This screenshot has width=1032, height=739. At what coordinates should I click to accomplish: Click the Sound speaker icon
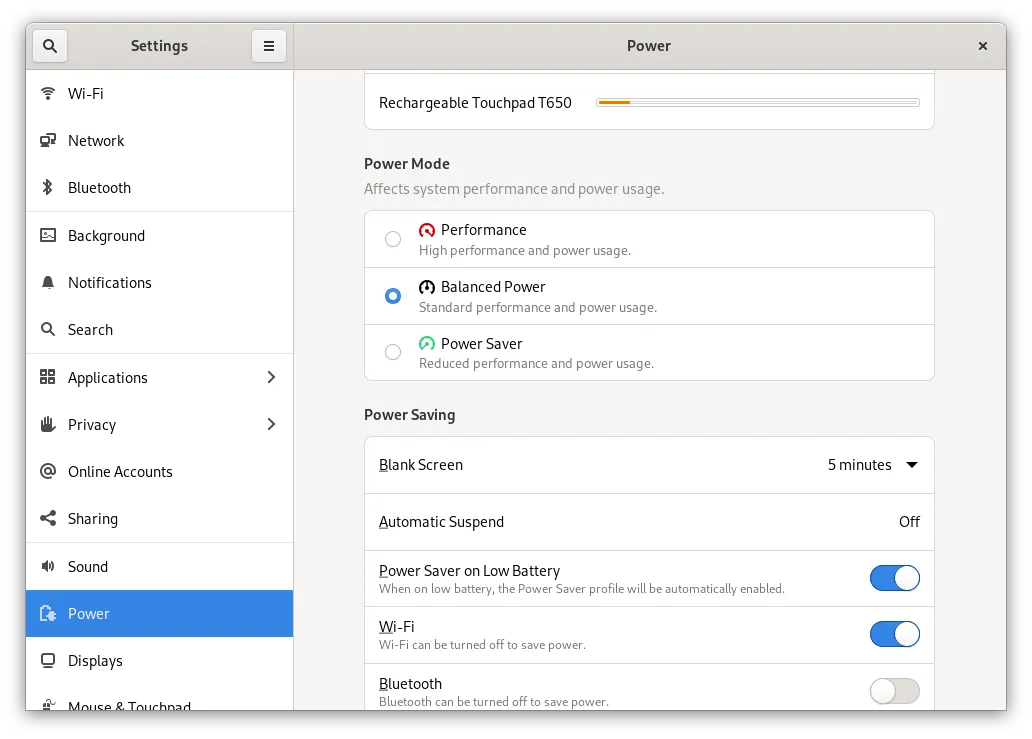tap(47, 567)
